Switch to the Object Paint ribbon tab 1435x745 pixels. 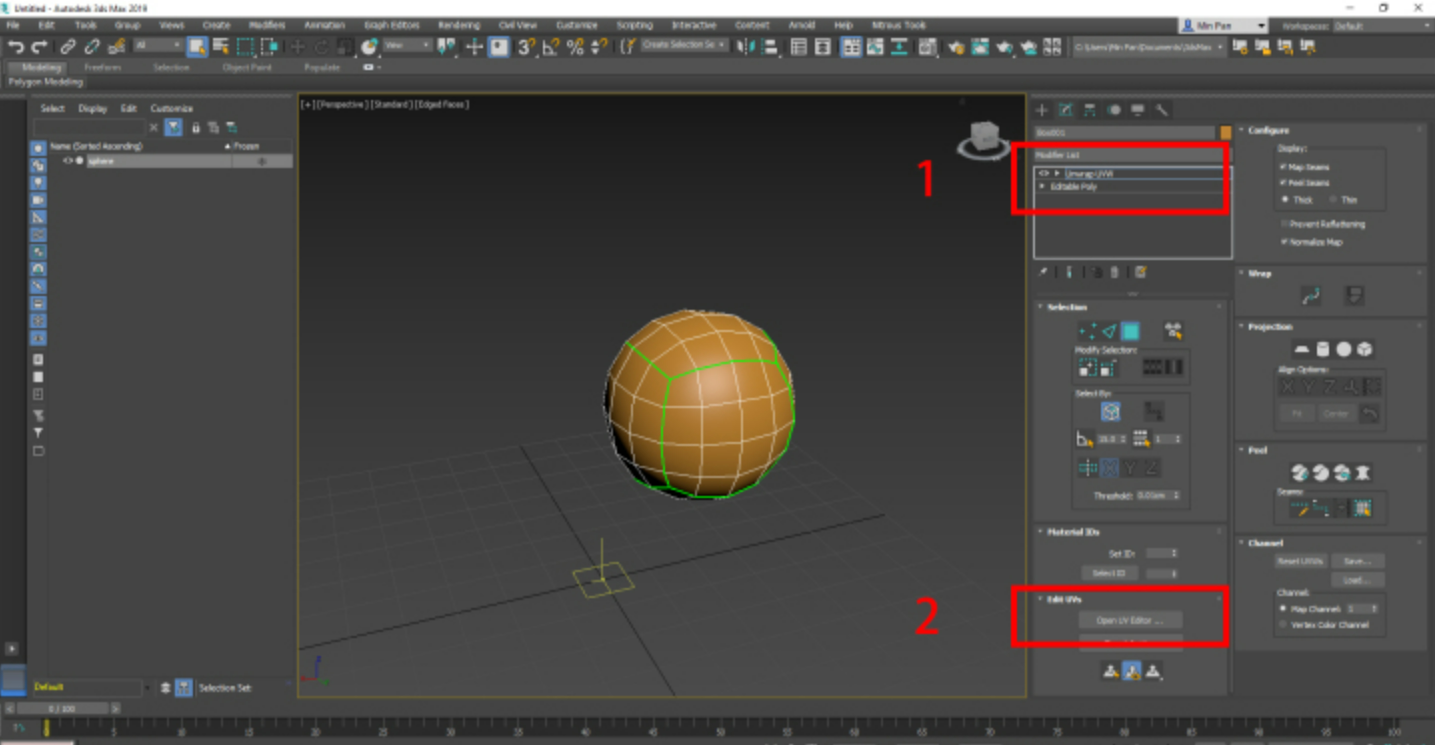click(x=247, y=67)
